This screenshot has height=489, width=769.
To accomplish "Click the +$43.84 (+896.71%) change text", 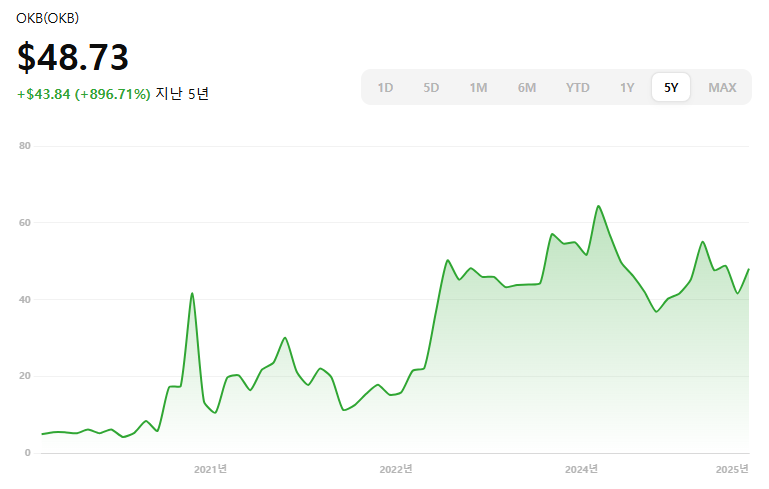I will click(x=84, y=94).
